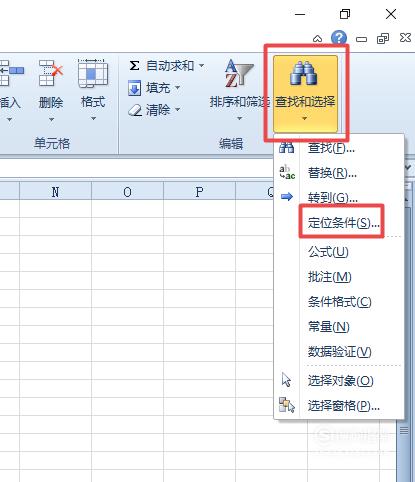Expand the 自动求和 dropdown arrow
This screenshot has width=415, height=482.
coord(201,66)
